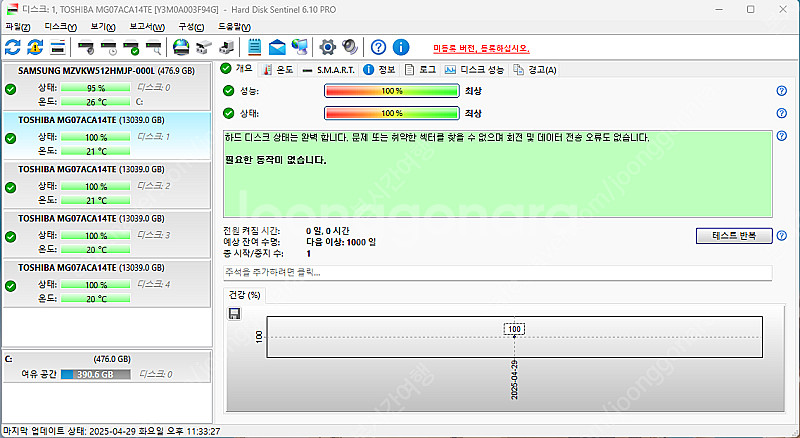The height and width of the screenshot is (438, 800).
Task: Click green check icon of Samsung disk
Action: 10,89
